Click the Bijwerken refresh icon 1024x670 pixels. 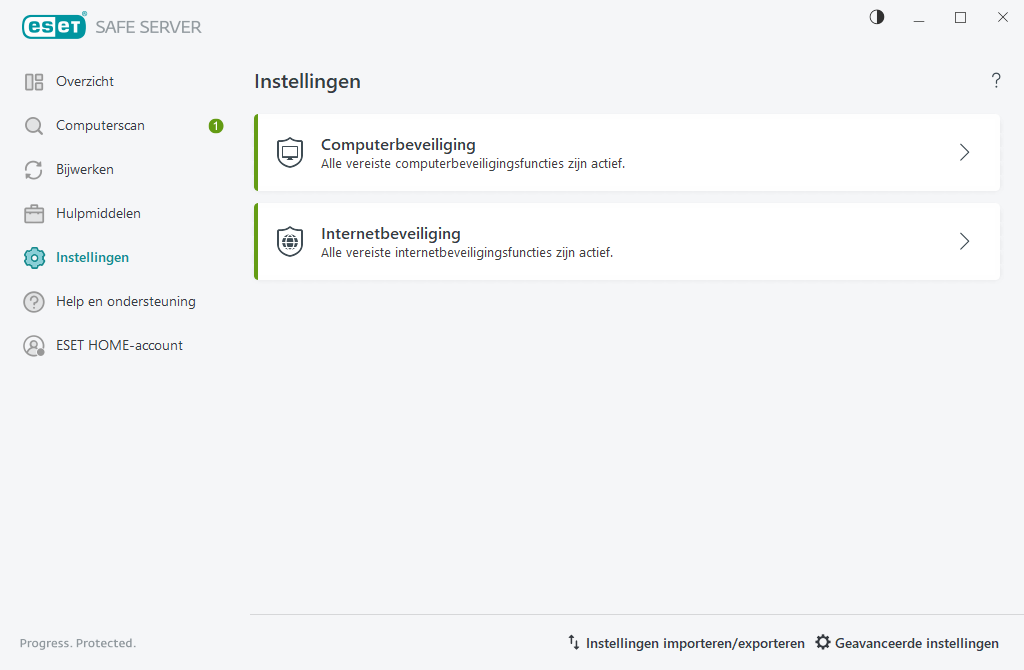coord(33,169)
